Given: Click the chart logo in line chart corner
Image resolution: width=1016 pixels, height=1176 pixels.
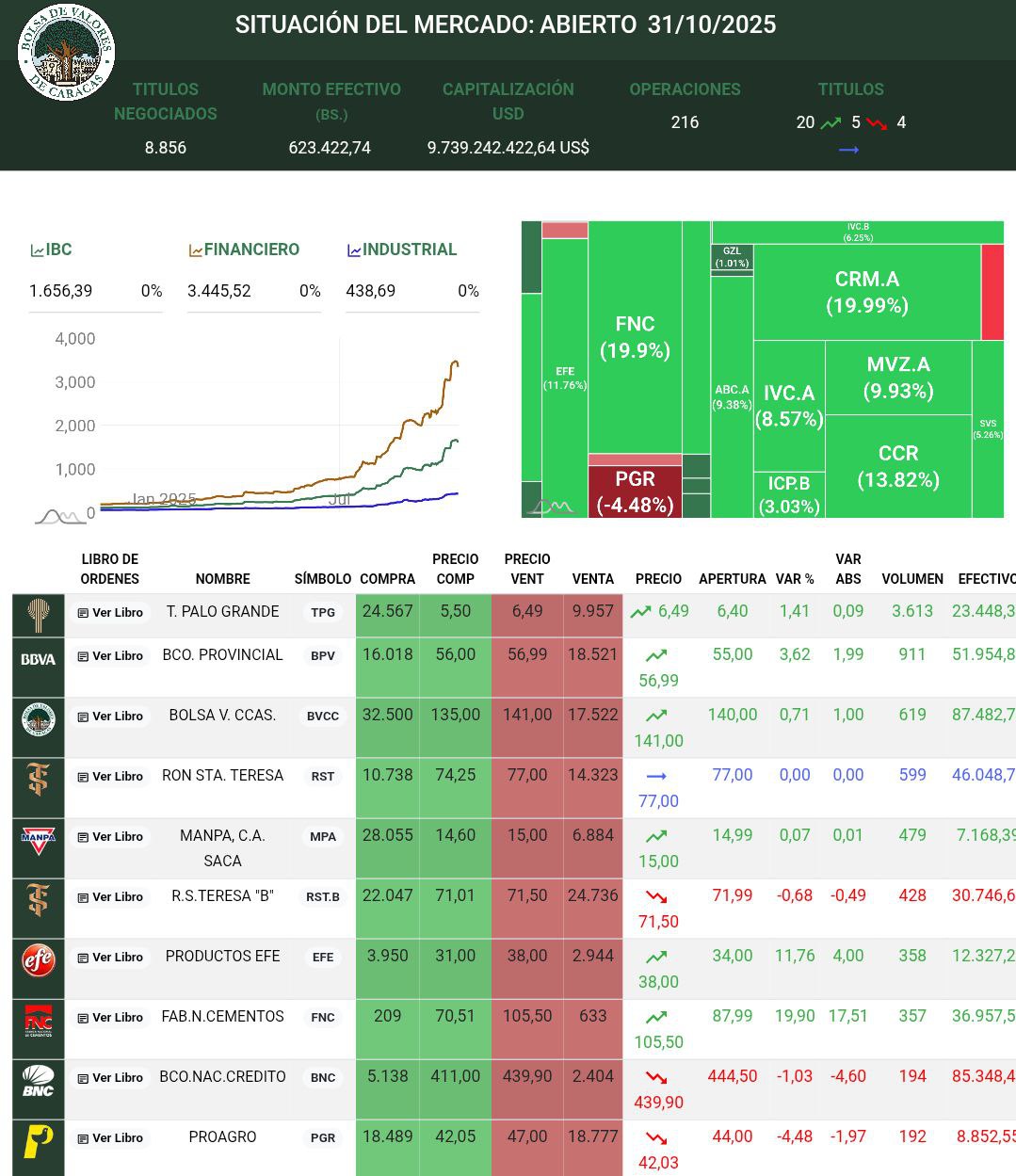Looking at the screenshot, I should click(x=60, y=516).
